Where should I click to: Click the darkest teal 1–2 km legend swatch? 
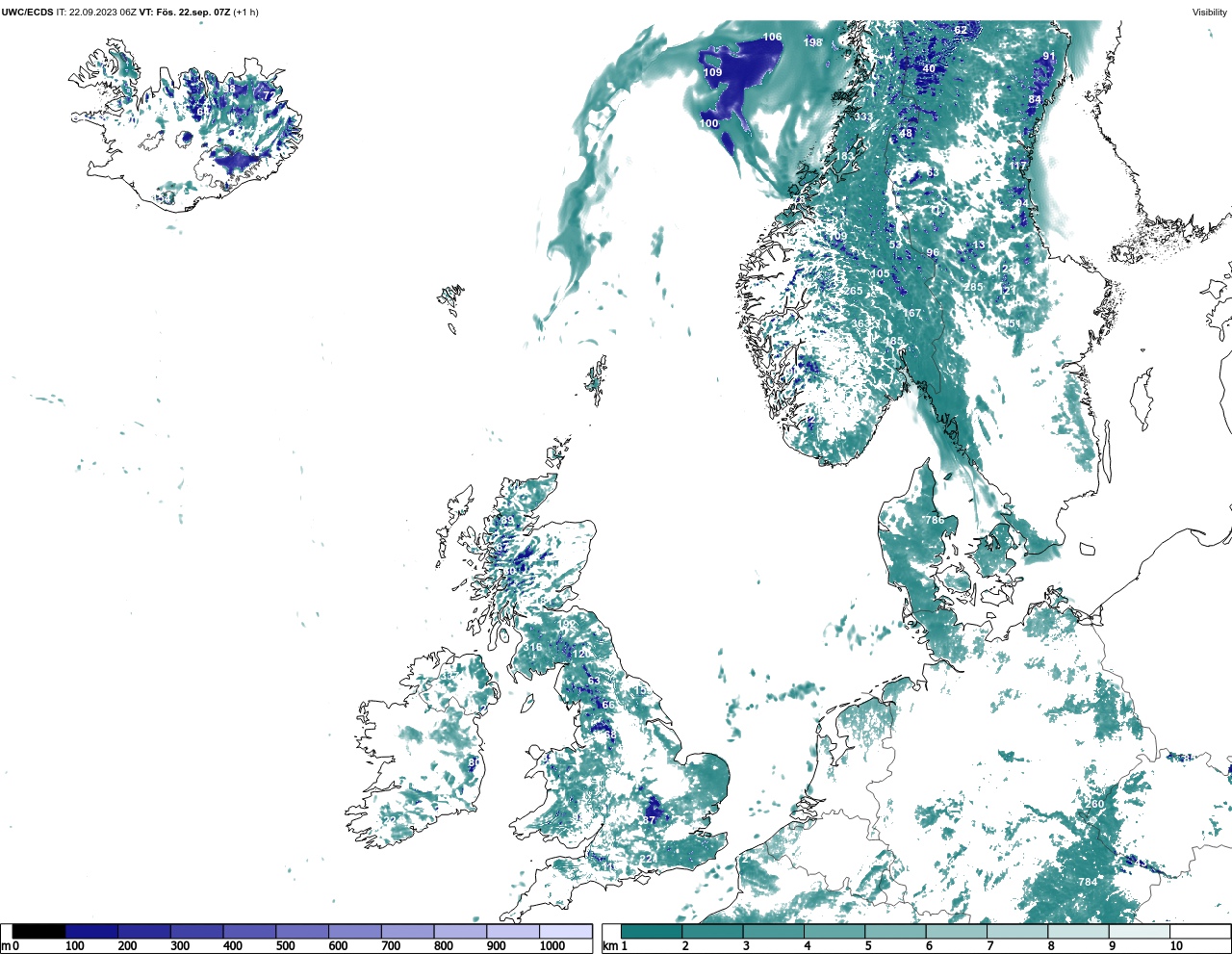(652, 931)
